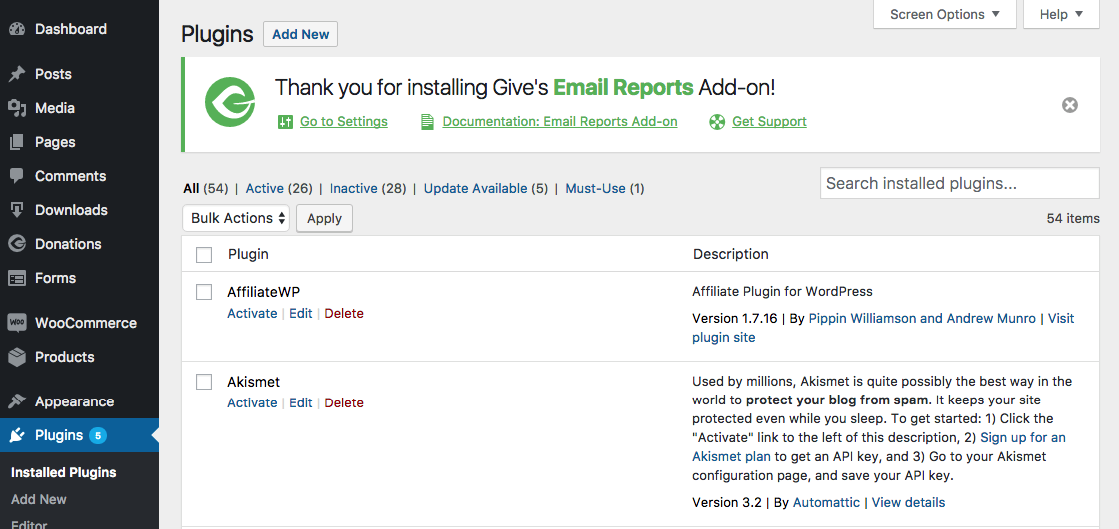
Task: Click the Plugins update count badge 5
Action: point(98,435)
